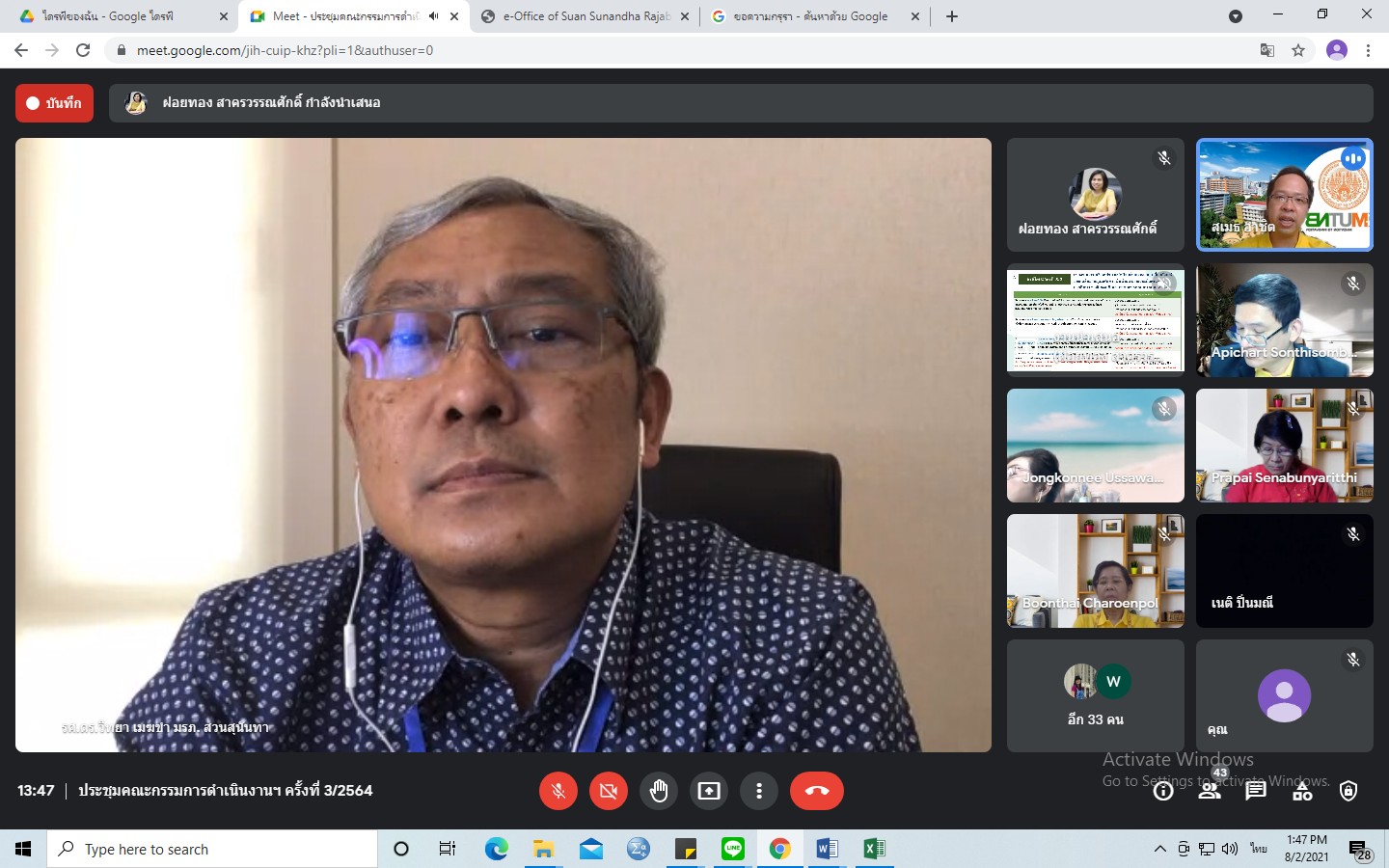The height and width of the screenshot is (868, 1389).
Task: Show the participants list
Action: point(1209,791)
